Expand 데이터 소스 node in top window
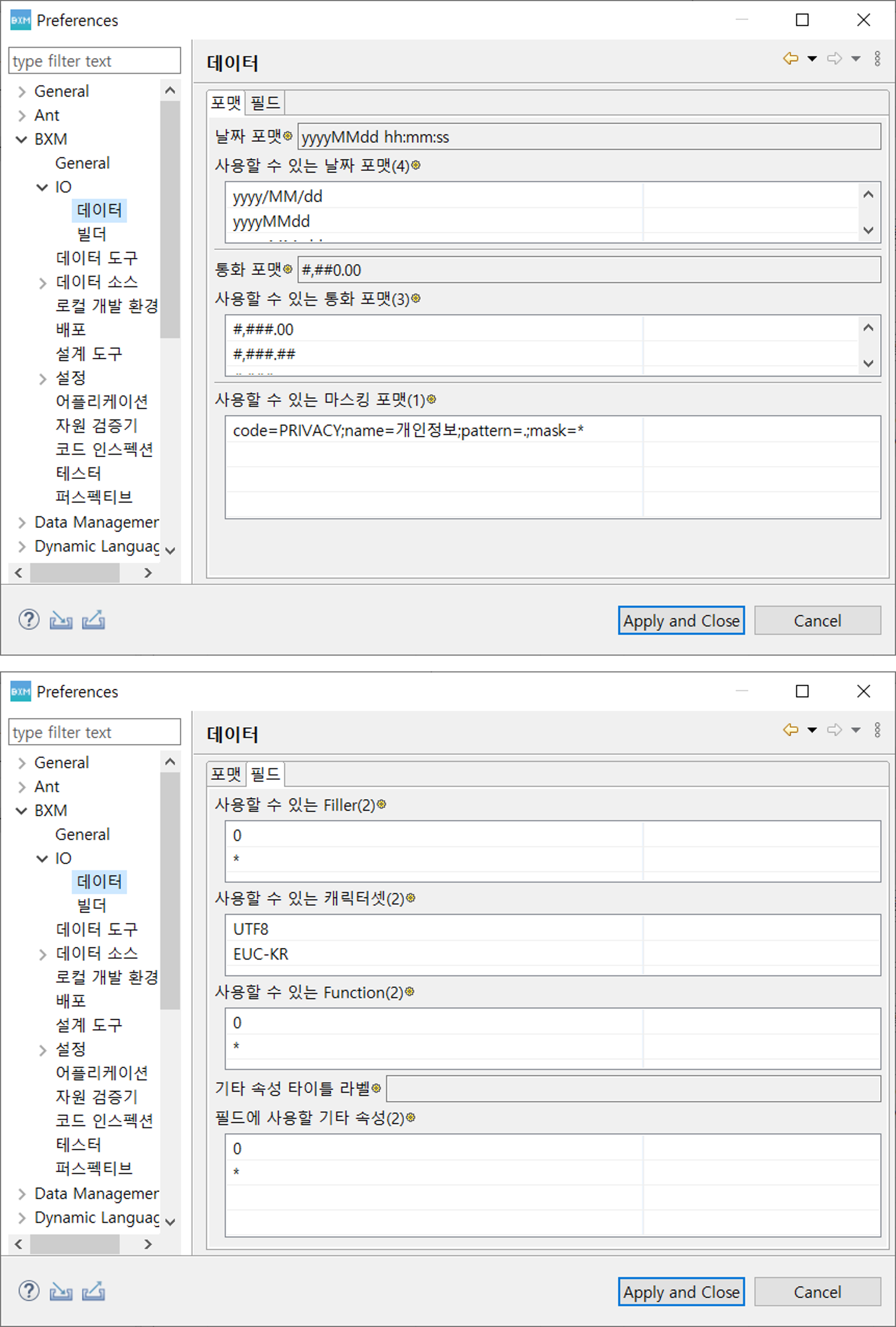 [x=42, y=283]
